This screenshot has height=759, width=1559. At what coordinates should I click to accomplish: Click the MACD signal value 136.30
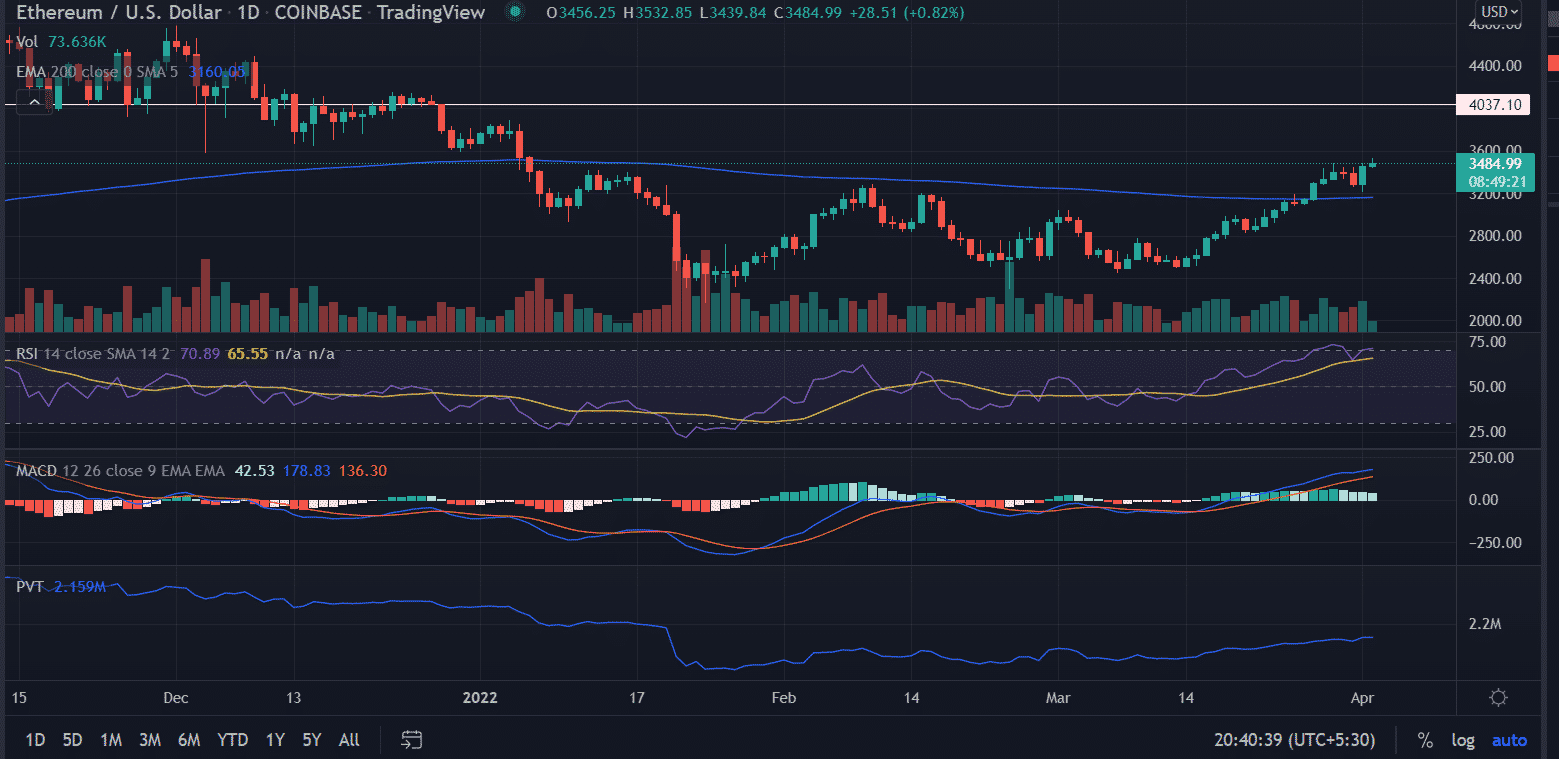point(363,471)
